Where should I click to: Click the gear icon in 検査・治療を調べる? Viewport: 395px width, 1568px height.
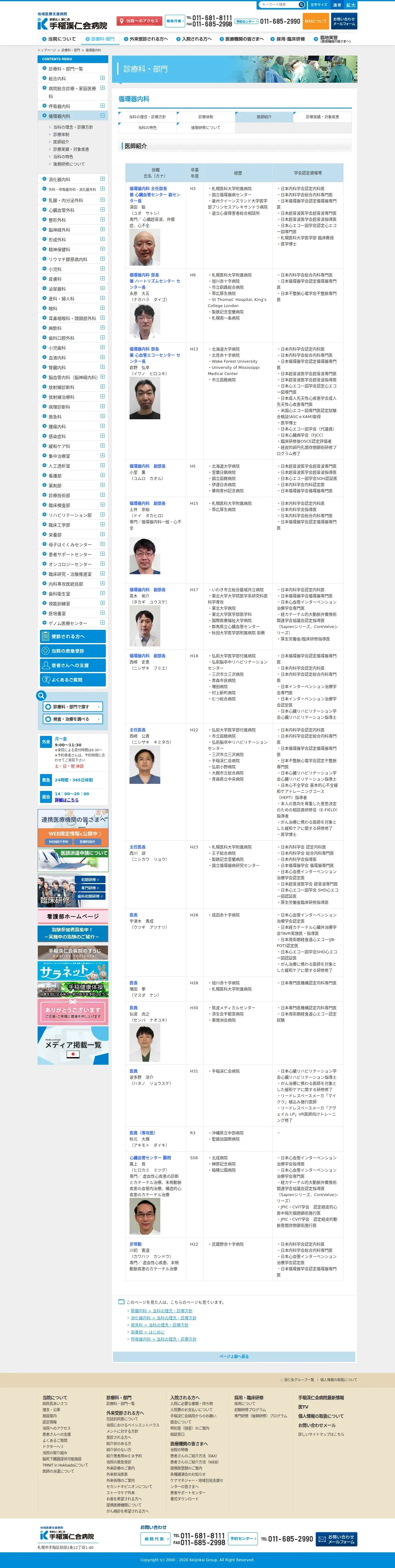coord(48,719)
